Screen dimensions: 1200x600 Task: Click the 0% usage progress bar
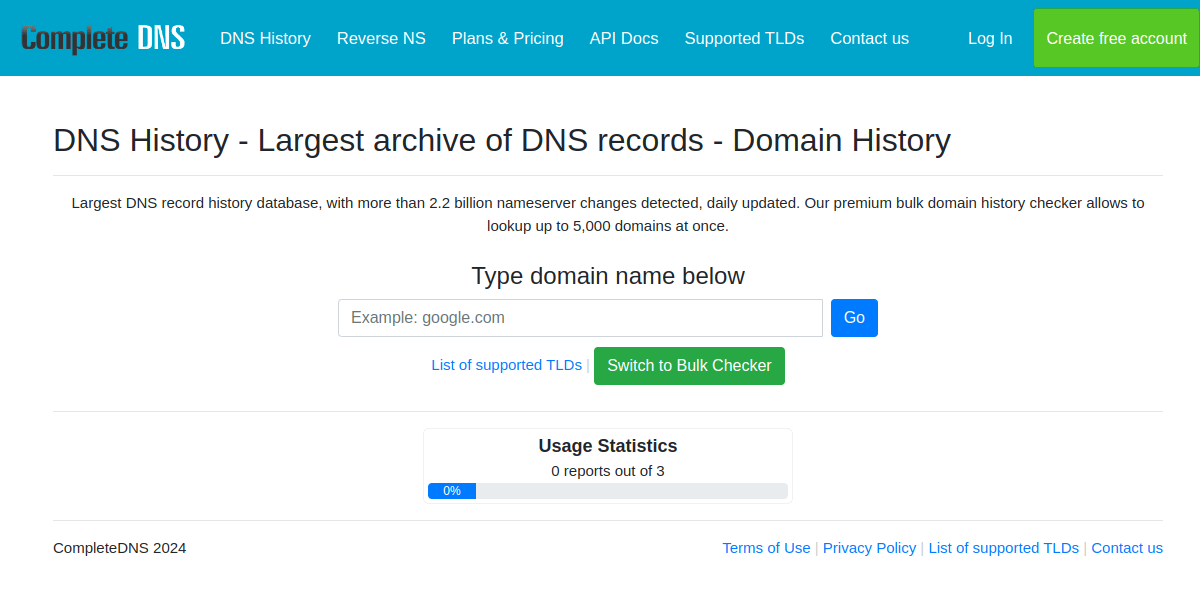607,491
